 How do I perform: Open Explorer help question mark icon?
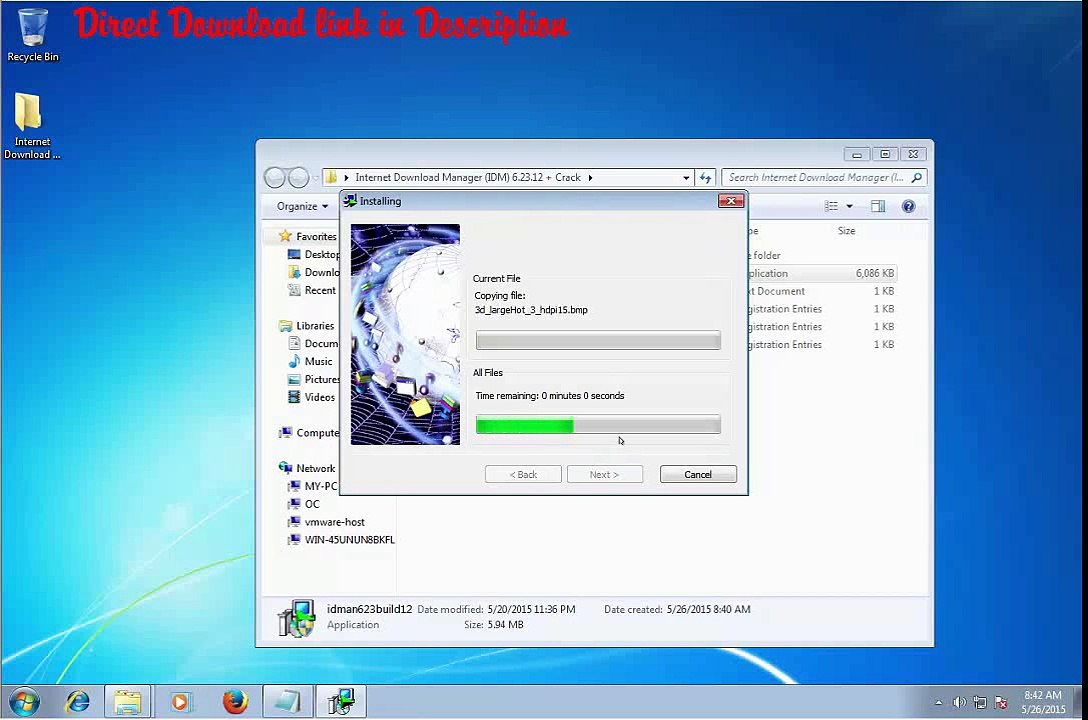[908, 206]
